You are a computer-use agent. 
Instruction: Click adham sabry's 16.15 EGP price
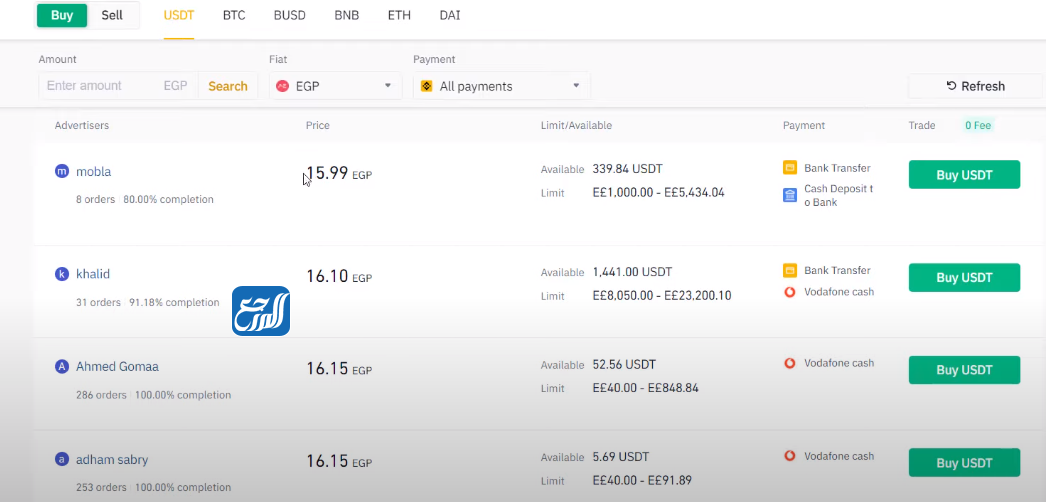339,461
